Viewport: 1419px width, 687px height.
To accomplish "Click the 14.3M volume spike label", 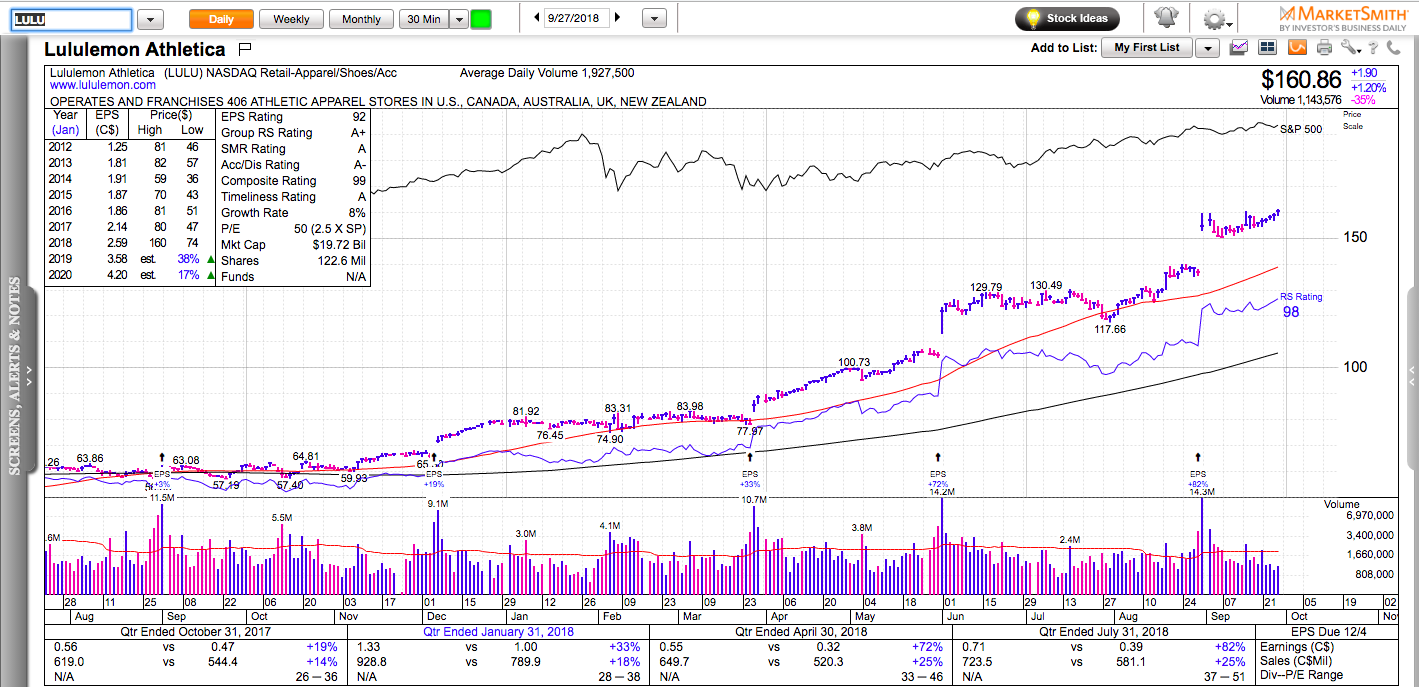I will pos(1201,492).
